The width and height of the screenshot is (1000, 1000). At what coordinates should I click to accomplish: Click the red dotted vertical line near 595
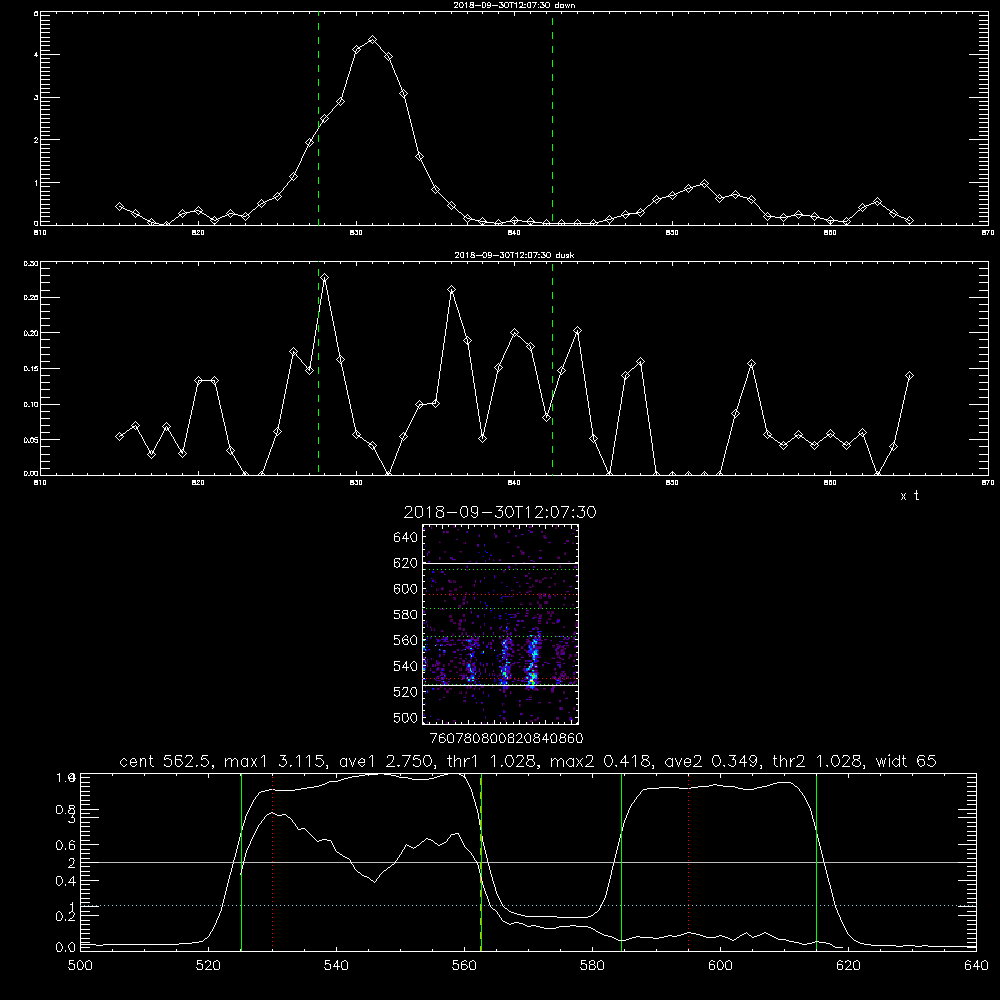689,862
